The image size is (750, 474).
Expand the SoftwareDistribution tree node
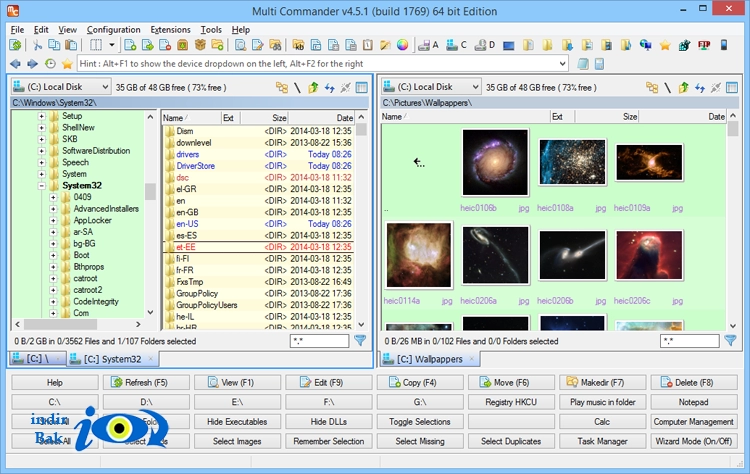(x=42, y=151)
